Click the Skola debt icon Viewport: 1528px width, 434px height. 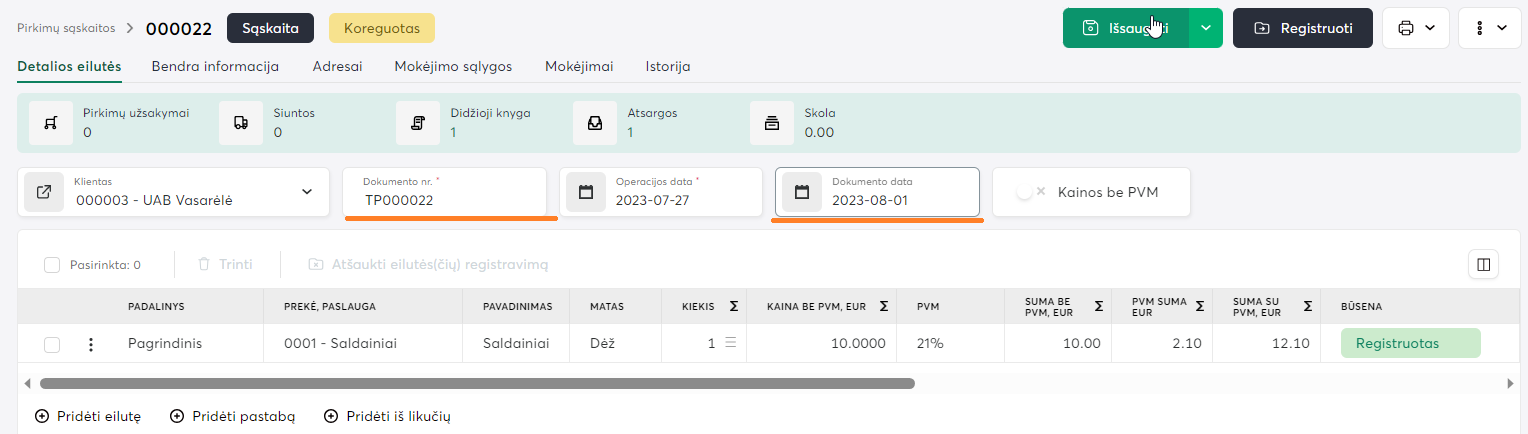(x=771, y=123)
